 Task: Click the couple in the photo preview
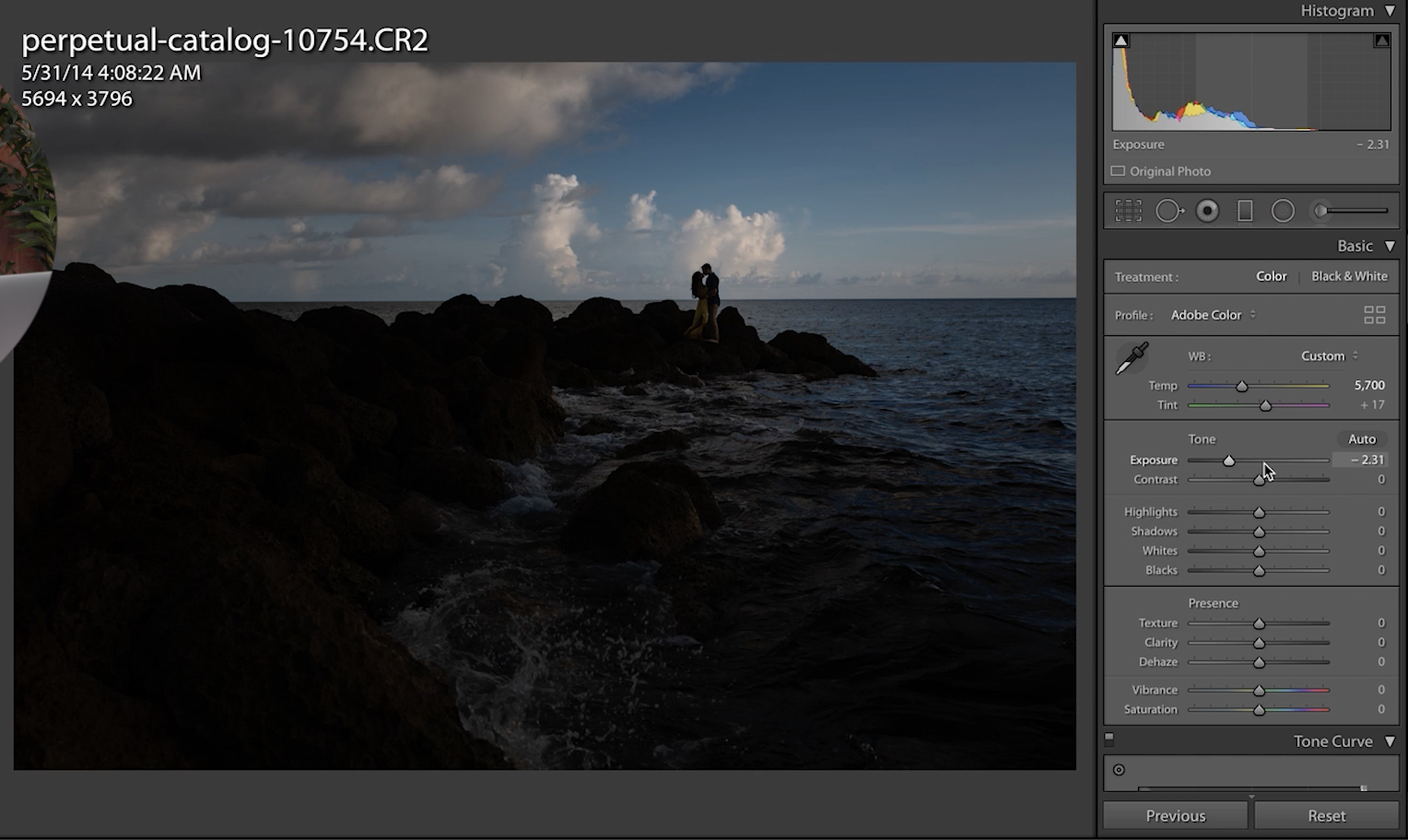(x=705, y=302)
